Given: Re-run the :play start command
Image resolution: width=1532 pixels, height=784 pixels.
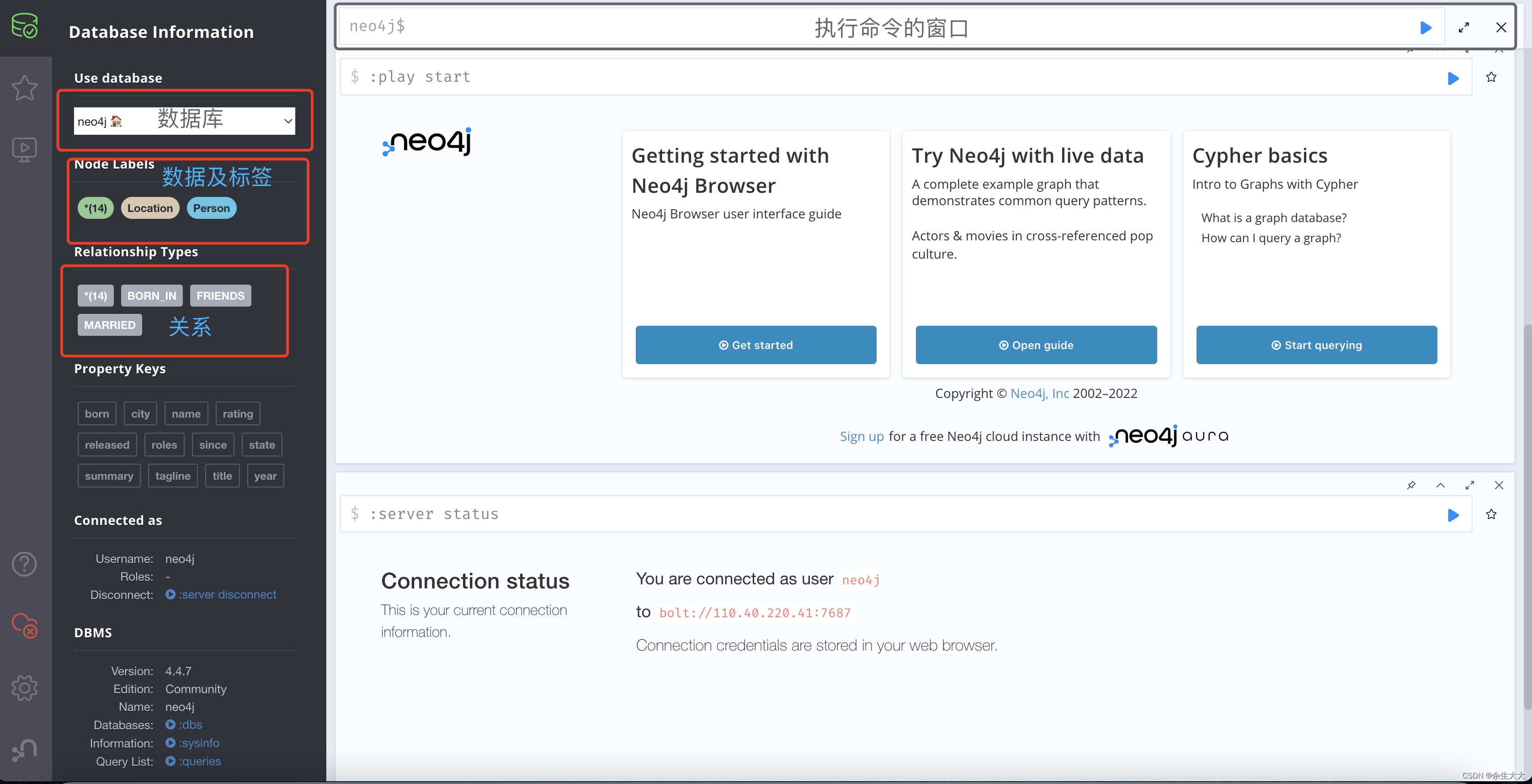Looking at the screenshot, I should [x=1453, y=78].
